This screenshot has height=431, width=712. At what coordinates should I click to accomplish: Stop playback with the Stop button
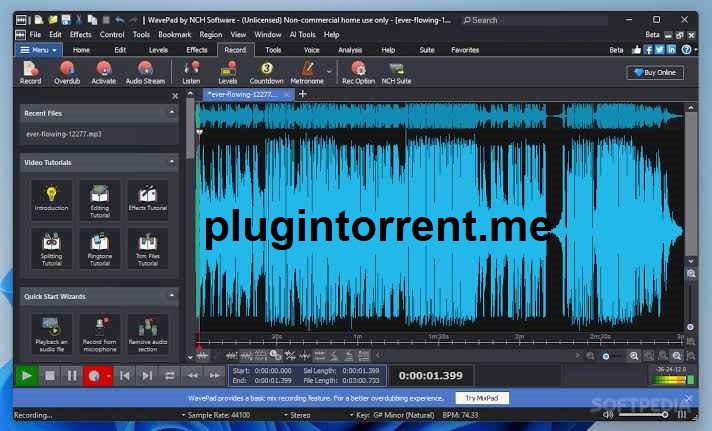click(x=49, y=376)
